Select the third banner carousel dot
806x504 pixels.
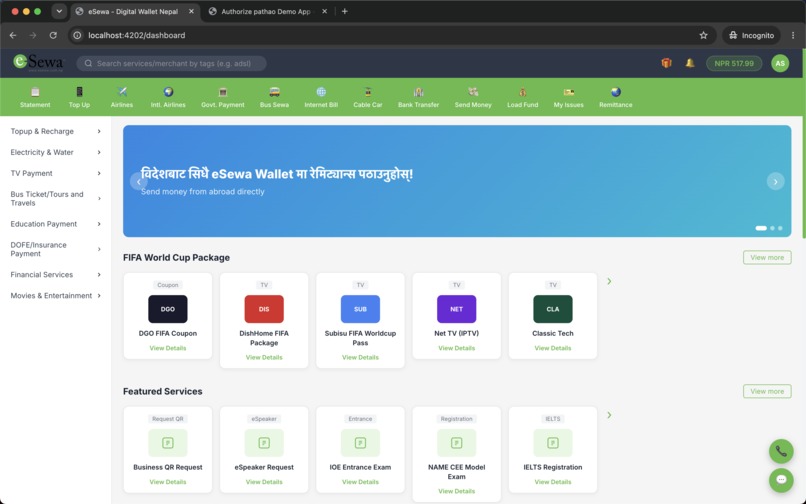(x=780, y=228)
